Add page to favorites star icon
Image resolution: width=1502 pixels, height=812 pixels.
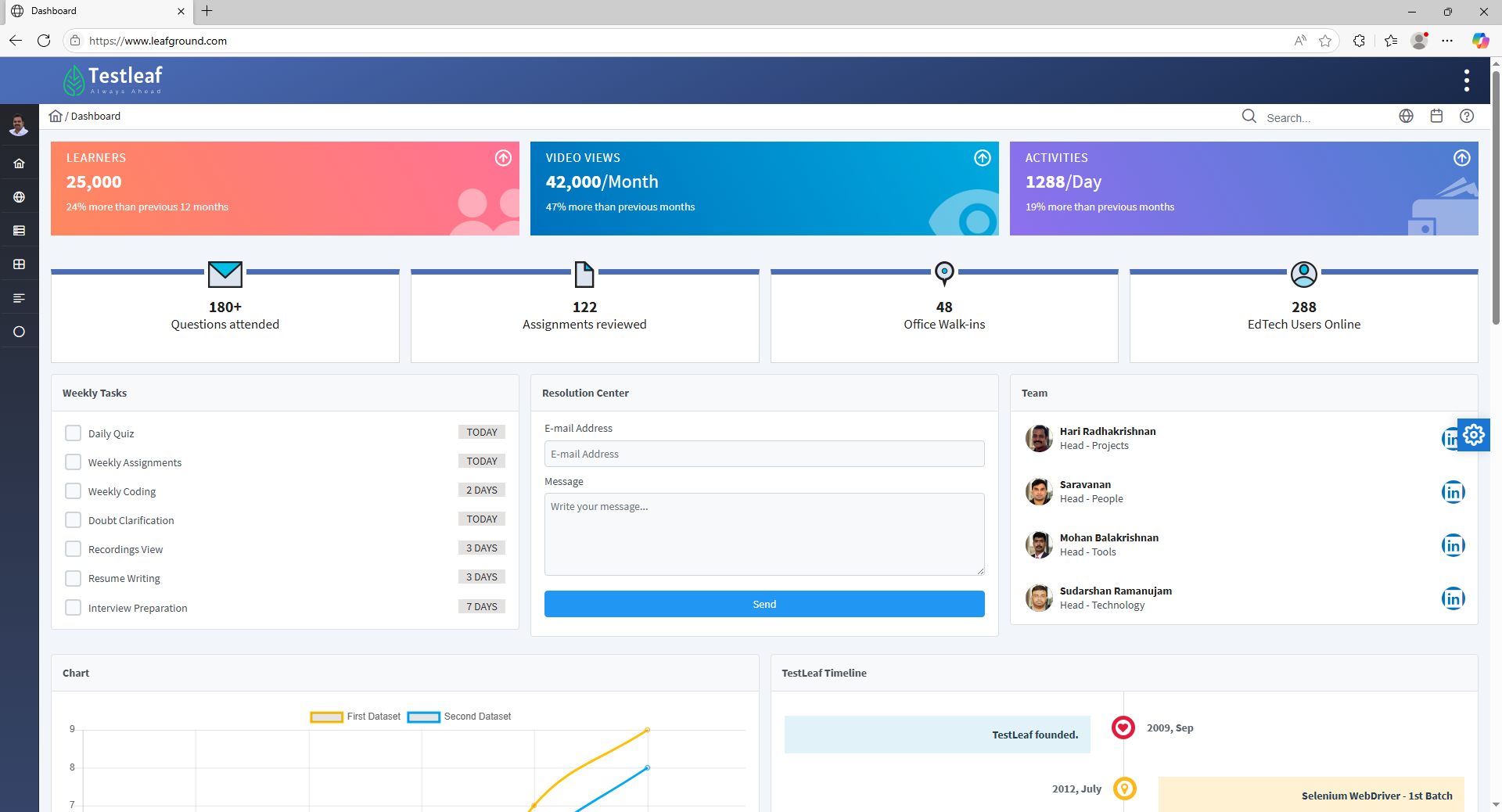pos(1325,41)
